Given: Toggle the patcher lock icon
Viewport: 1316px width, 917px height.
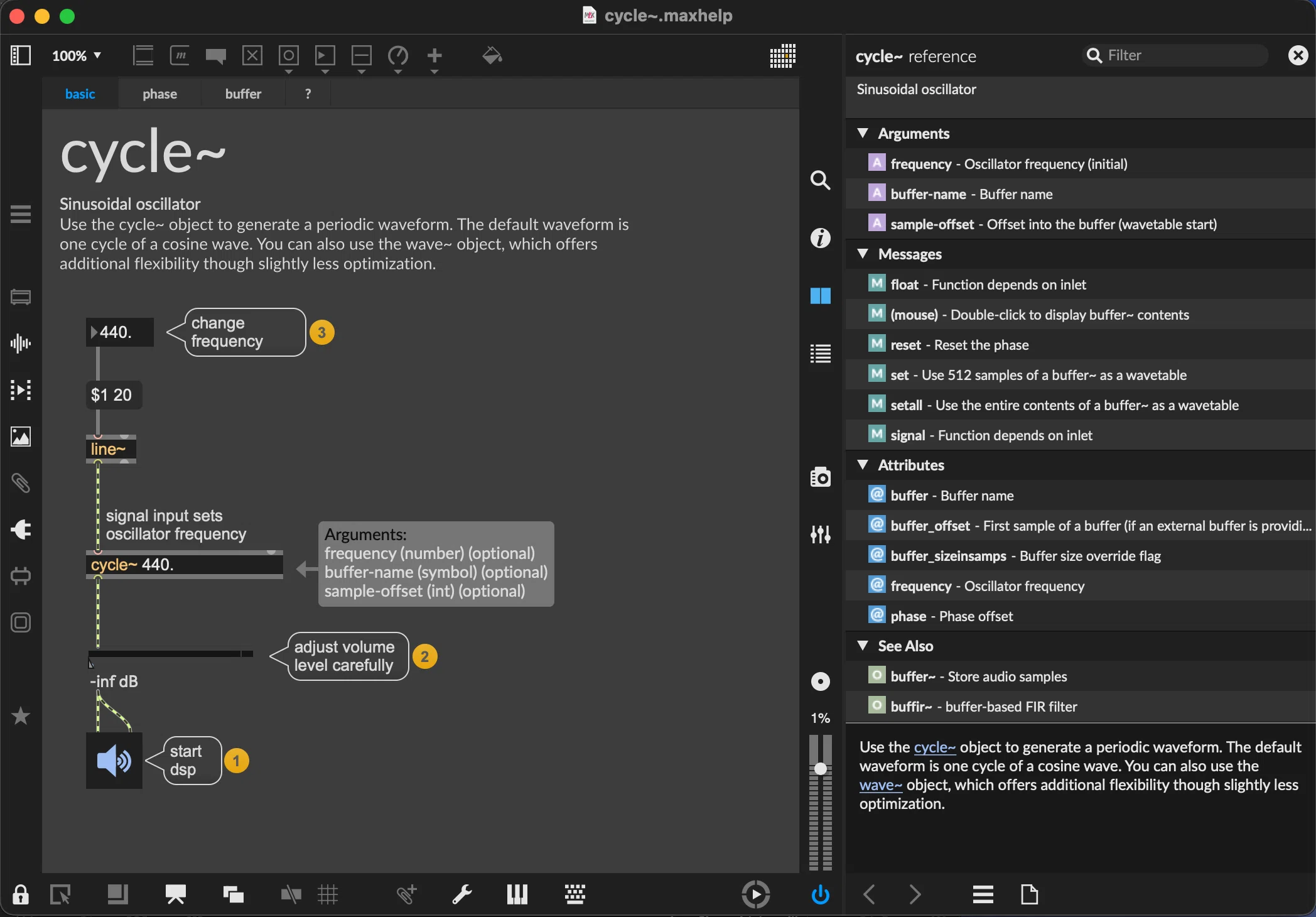Looking at the screenshot, I should [21, 894].
